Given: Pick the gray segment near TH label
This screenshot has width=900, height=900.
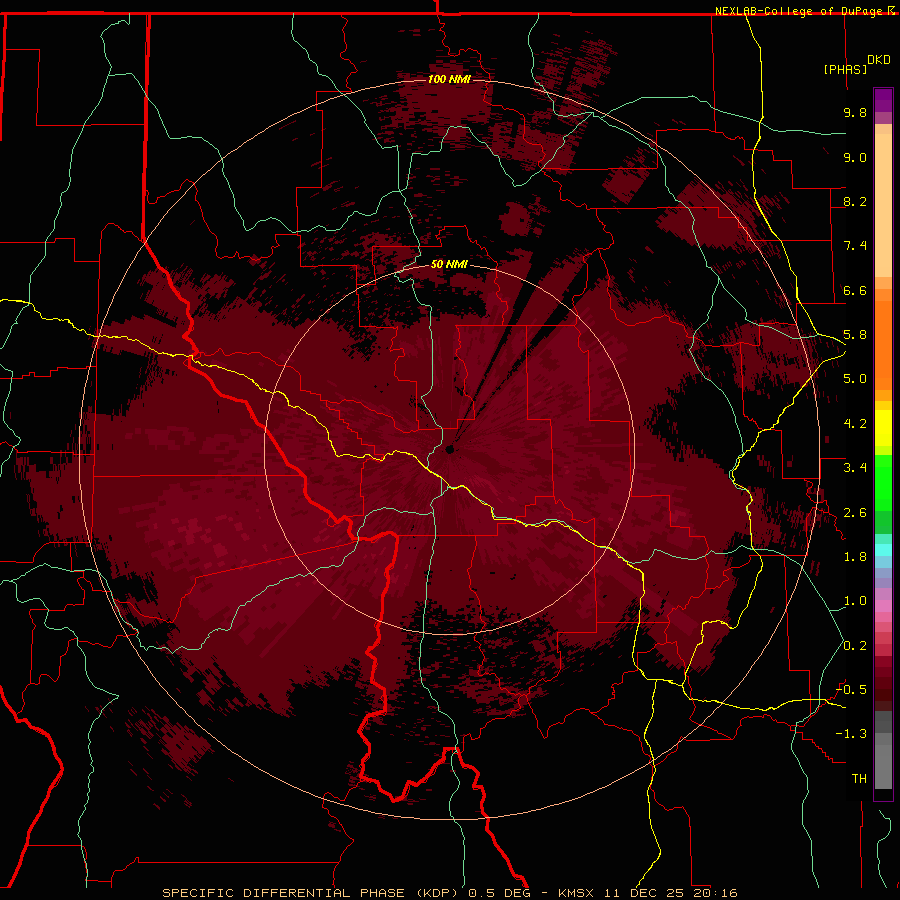Looking at the screenshot, I should pyautogui.click(x=883, y=769).
